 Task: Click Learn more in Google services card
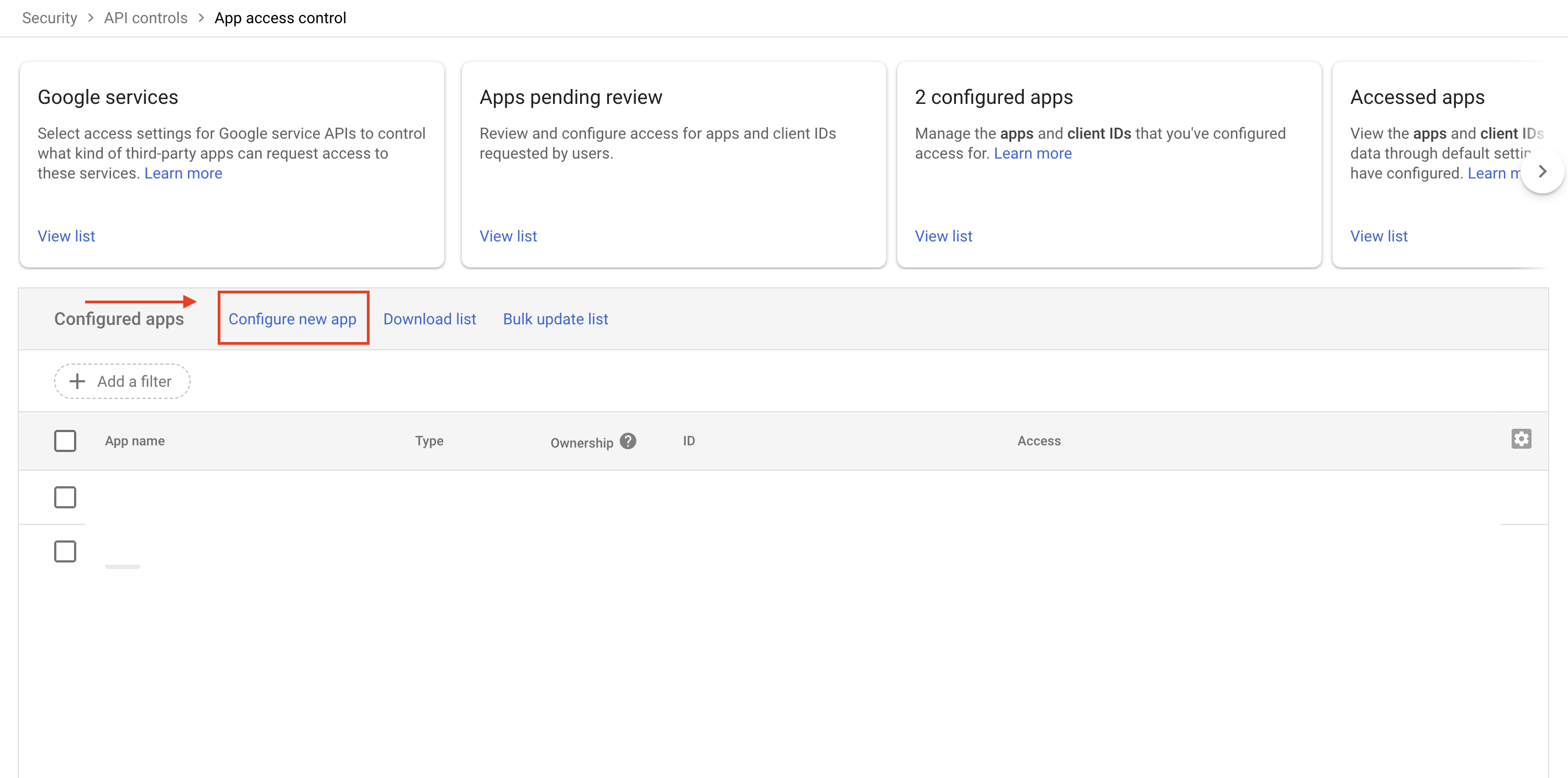tap(183, 174)
